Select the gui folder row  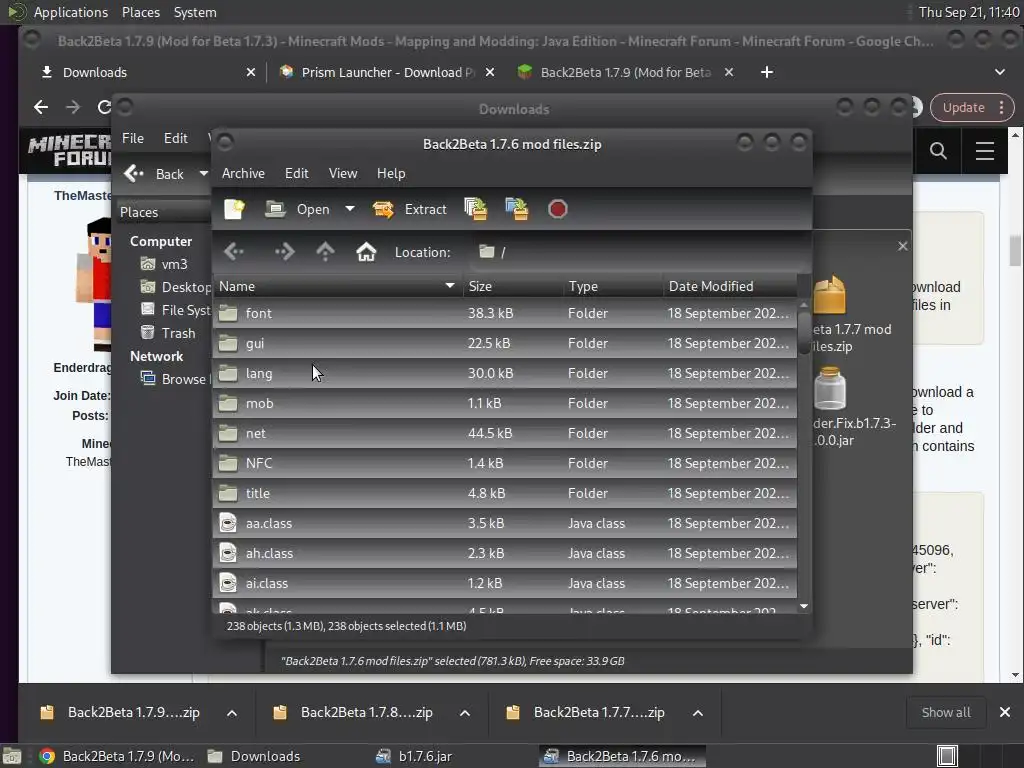click(x=504, y=343)
